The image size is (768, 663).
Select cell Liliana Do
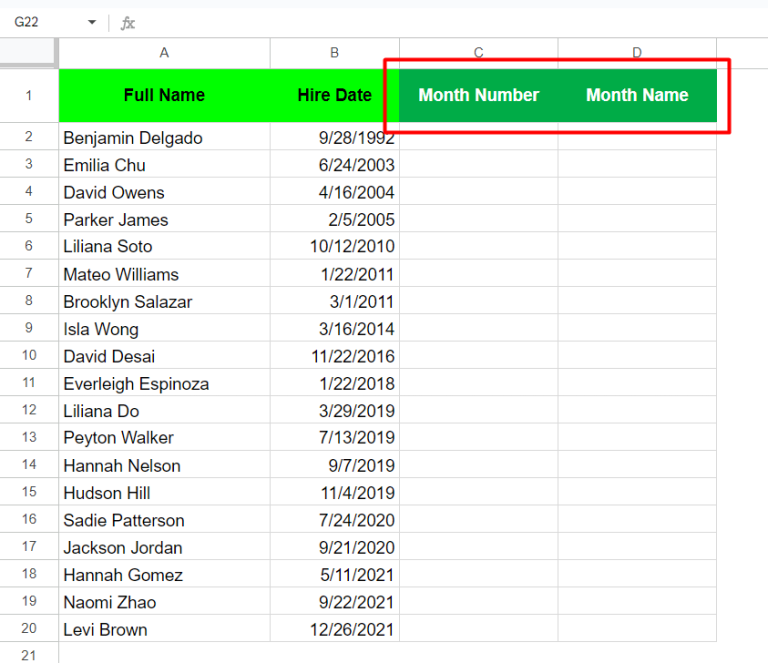tap(164, 410)
